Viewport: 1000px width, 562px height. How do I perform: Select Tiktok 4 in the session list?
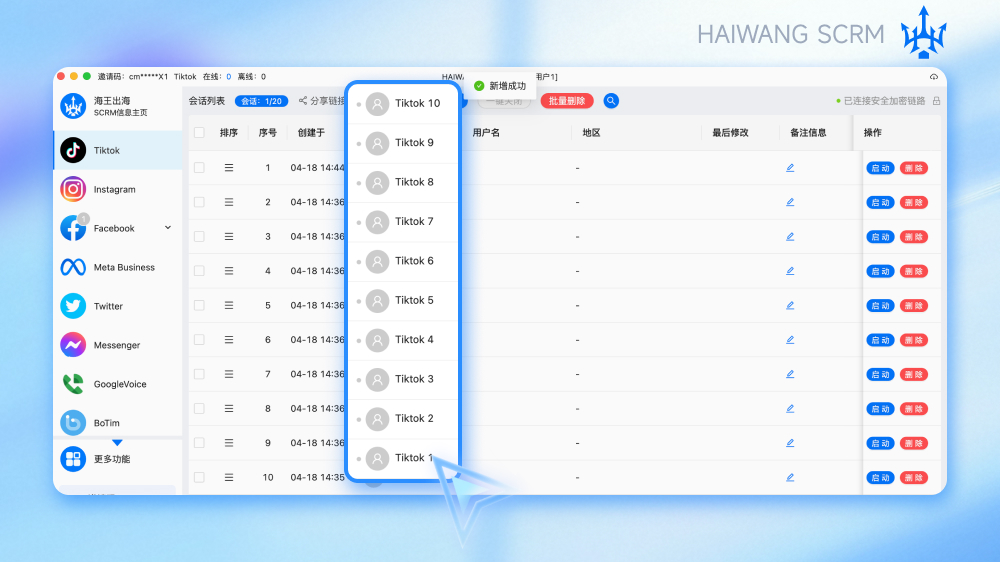click(x=404, y=340)
